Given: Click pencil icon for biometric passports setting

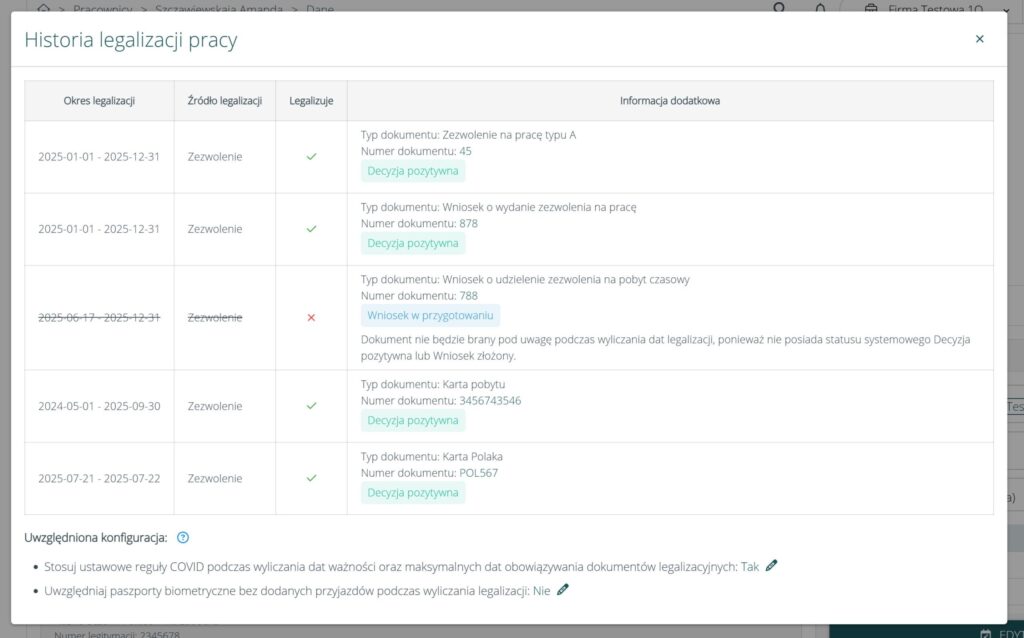Looking at the screenshot, I should 563,590.
